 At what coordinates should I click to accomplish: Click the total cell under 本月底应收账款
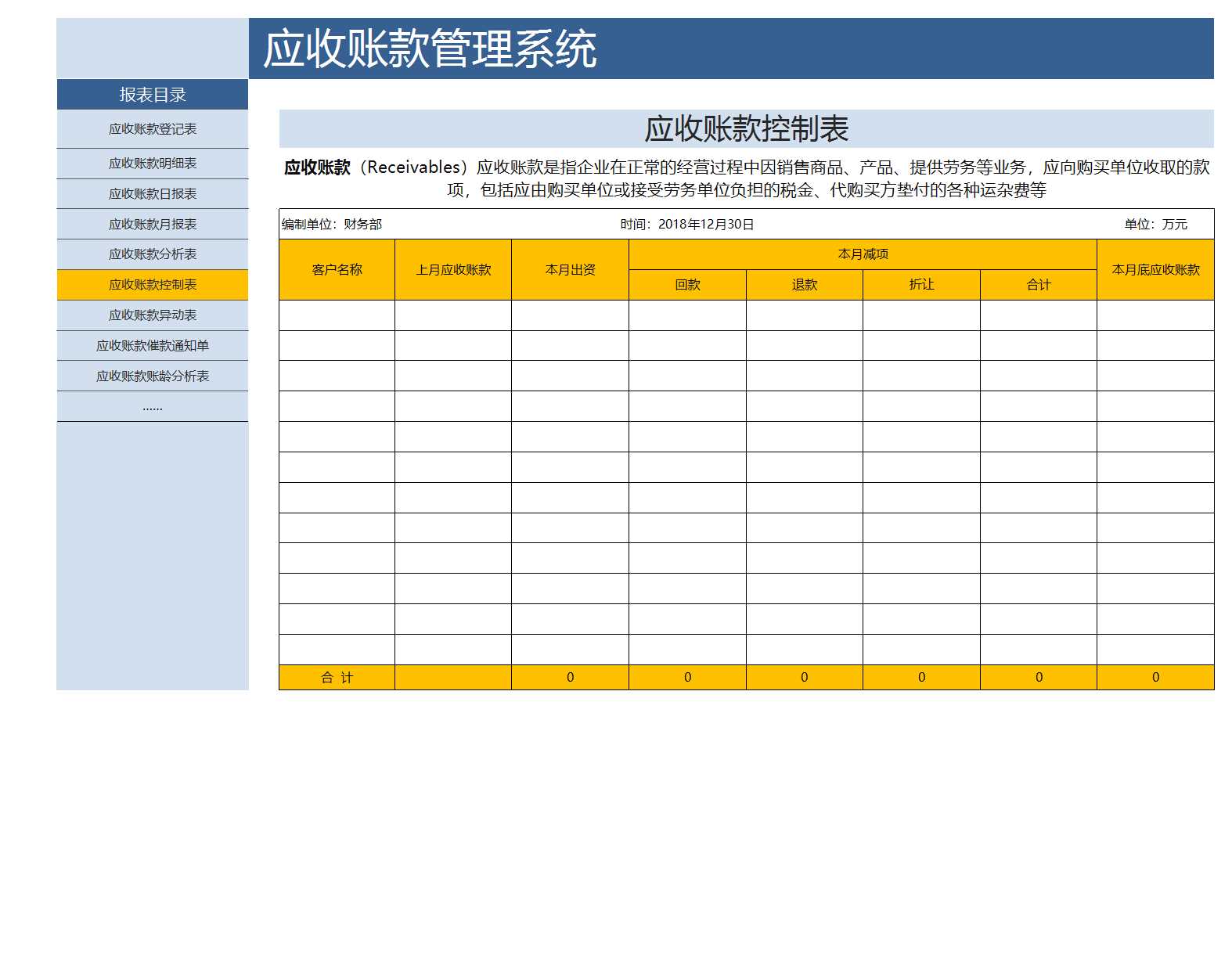1156,678
